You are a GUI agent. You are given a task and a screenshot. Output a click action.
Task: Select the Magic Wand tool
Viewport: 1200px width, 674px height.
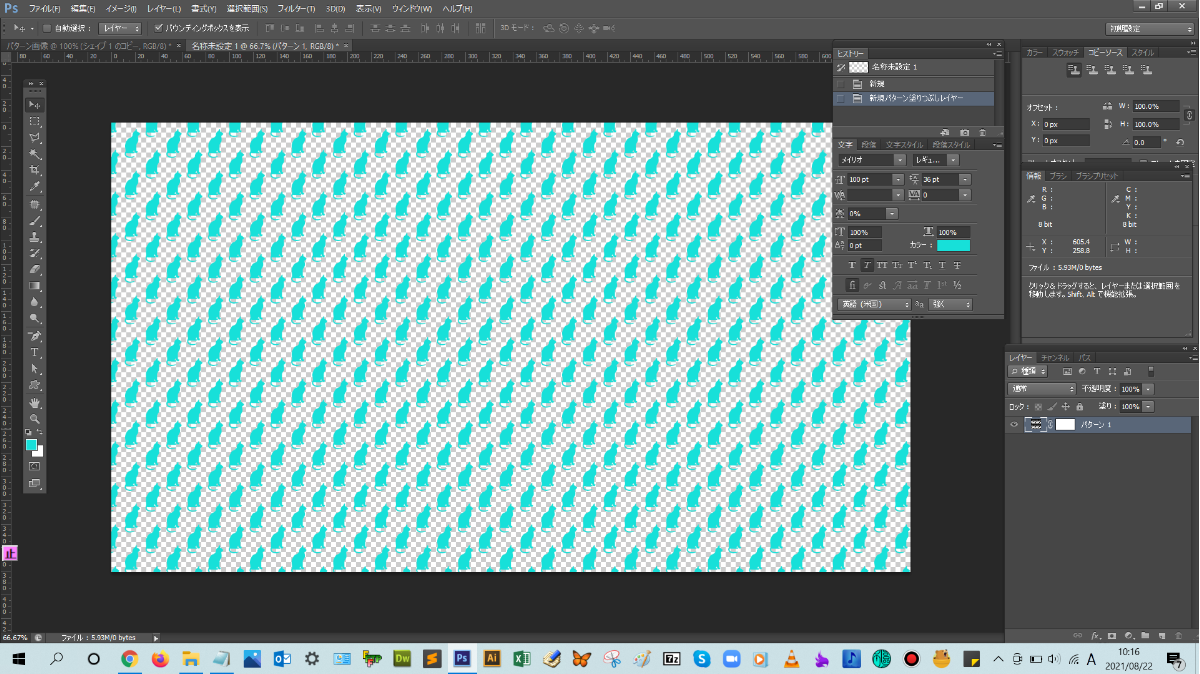[x=35, y=155]
